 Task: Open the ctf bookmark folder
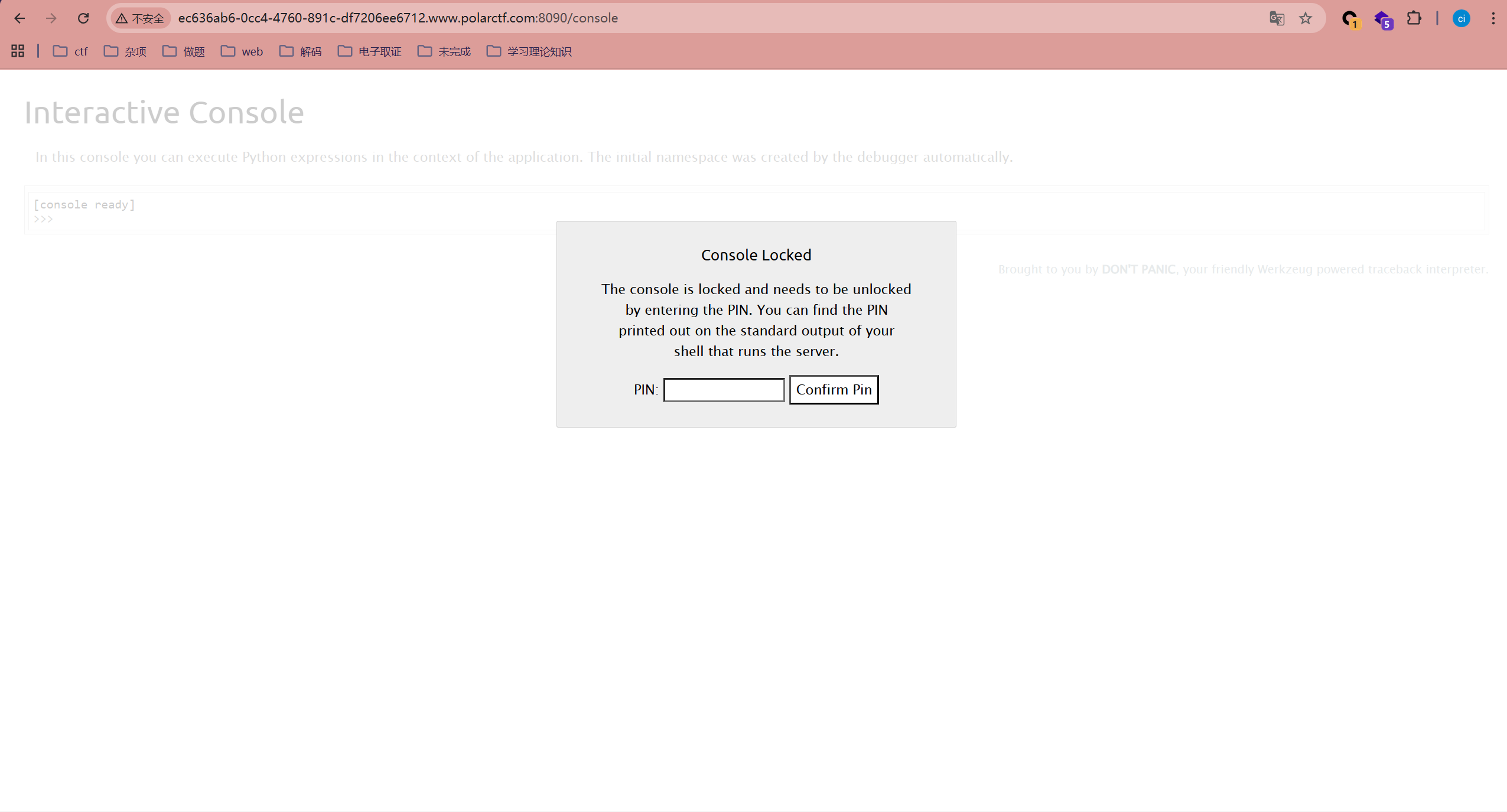(70, 51)
